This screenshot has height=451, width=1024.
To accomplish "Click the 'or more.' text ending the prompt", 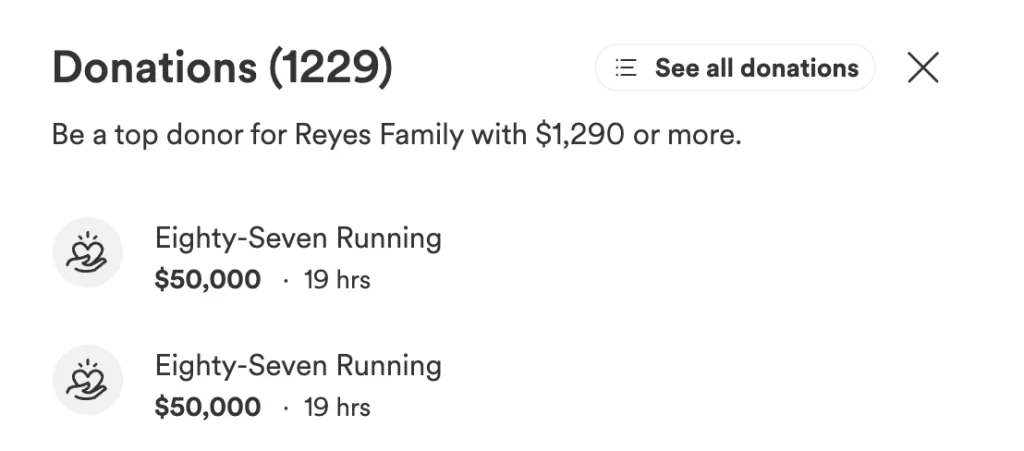I will [688, 134].
